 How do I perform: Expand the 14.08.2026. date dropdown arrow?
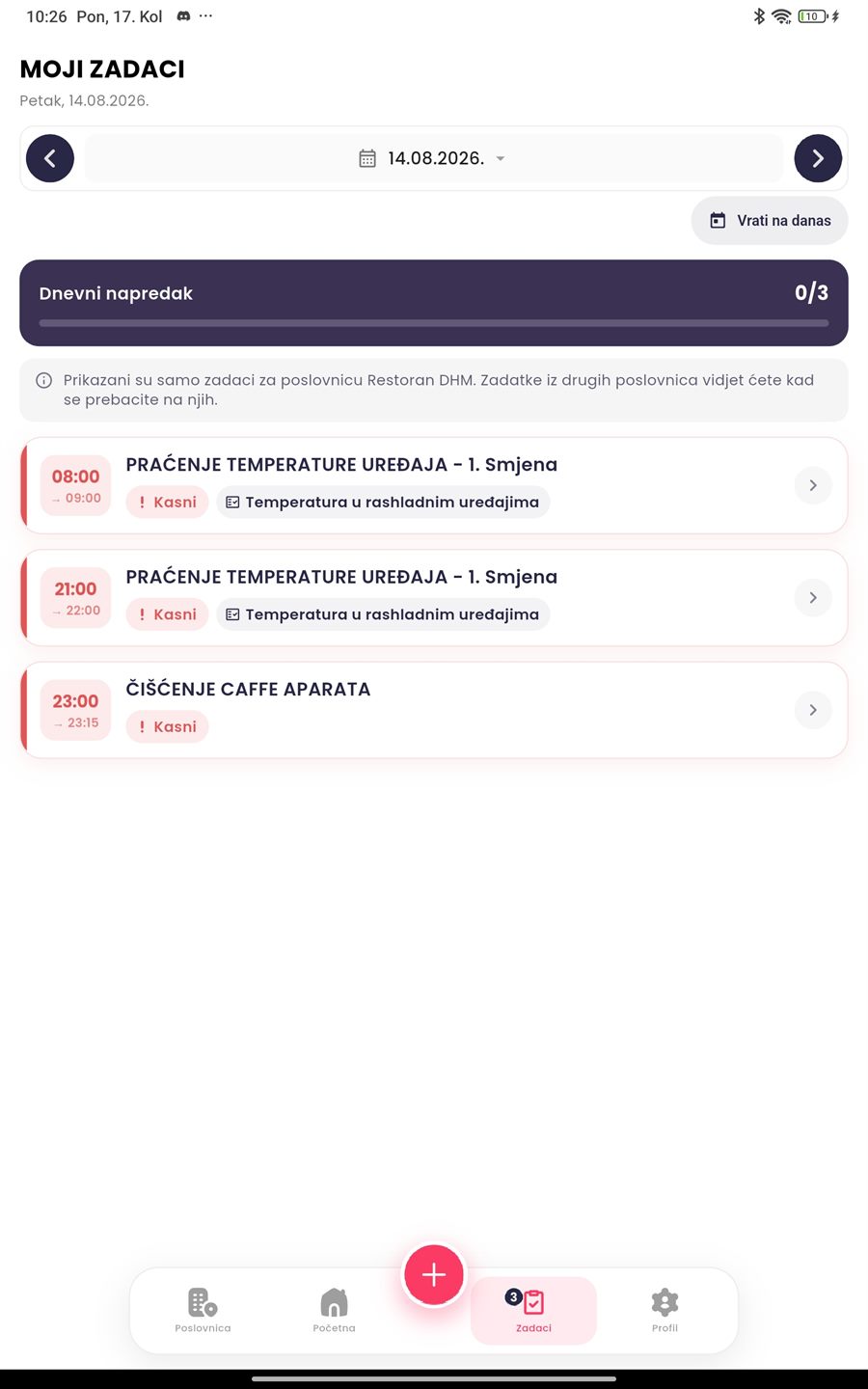(x=501, y=158)
